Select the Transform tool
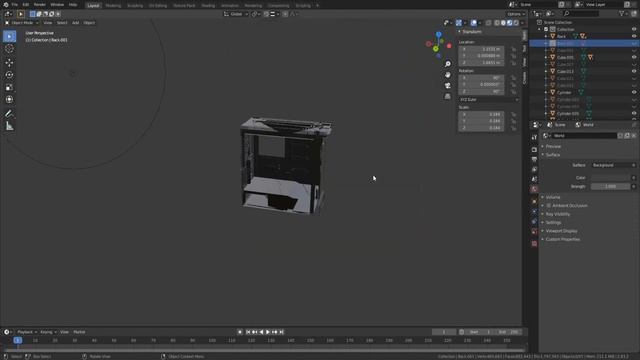Viewport: 640px width, 360px height. [9, 100]
